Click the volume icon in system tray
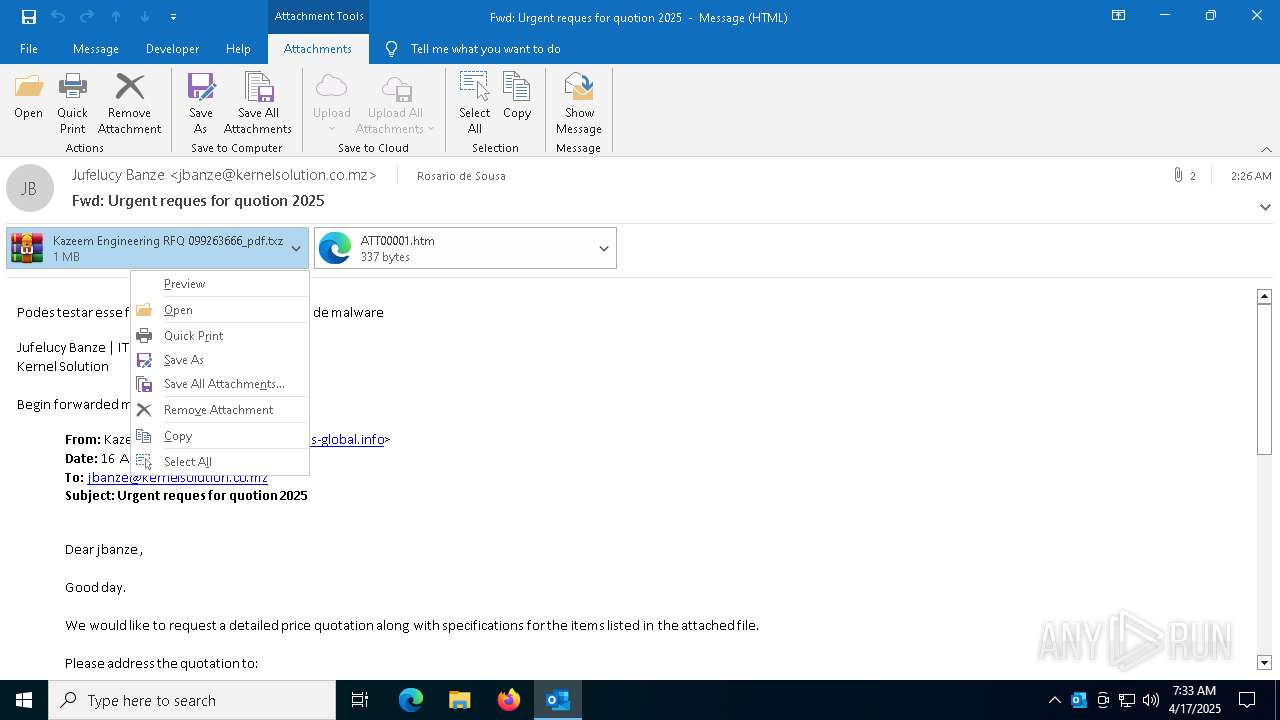Viewport: 1280px width, 720px height. pyautogui.click(x=1151, y=700)
